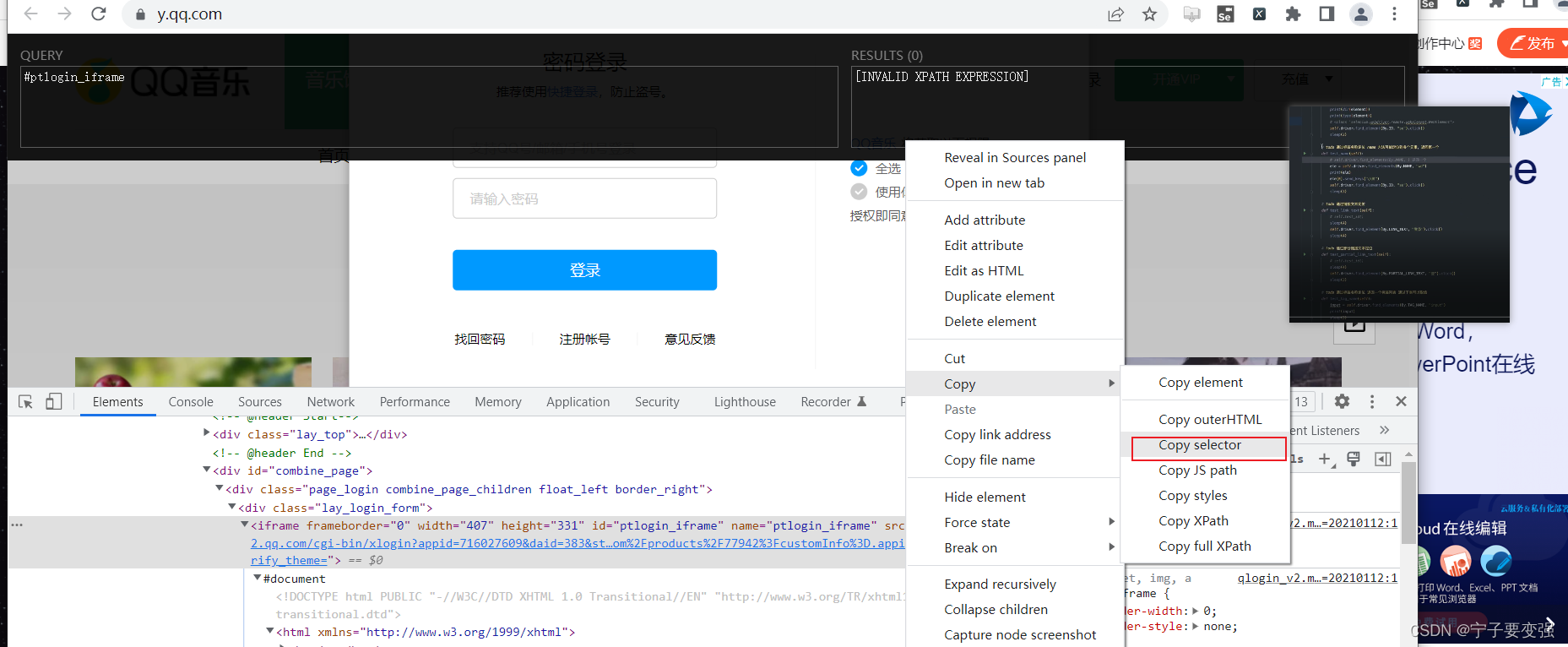1568x647 pixels.
Task: Click the blue 登录 login button
Action: click(584, 270)
